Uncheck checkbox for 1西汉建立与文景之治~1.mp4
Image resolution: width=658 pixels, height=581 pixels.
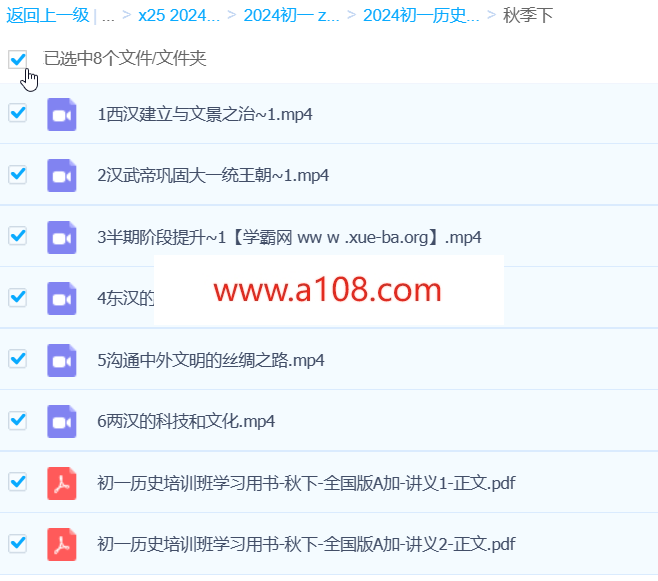(x=18, y=113)
